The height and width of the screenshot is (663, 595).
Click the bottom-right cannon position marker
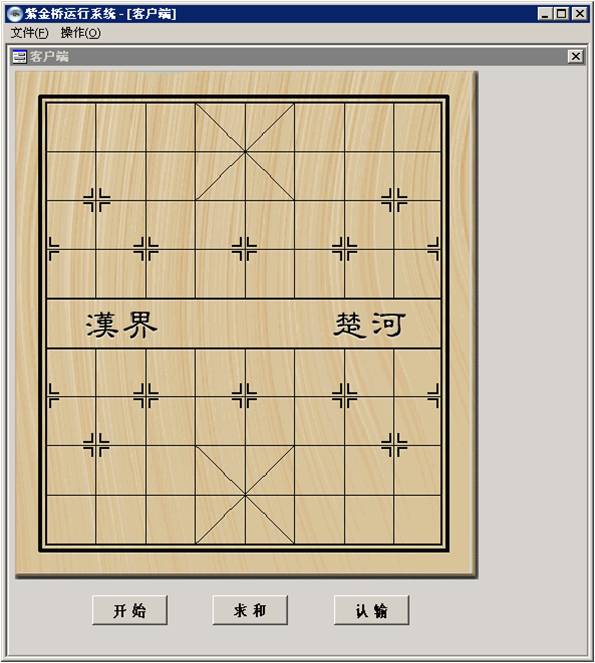click(x=394, y=445)
